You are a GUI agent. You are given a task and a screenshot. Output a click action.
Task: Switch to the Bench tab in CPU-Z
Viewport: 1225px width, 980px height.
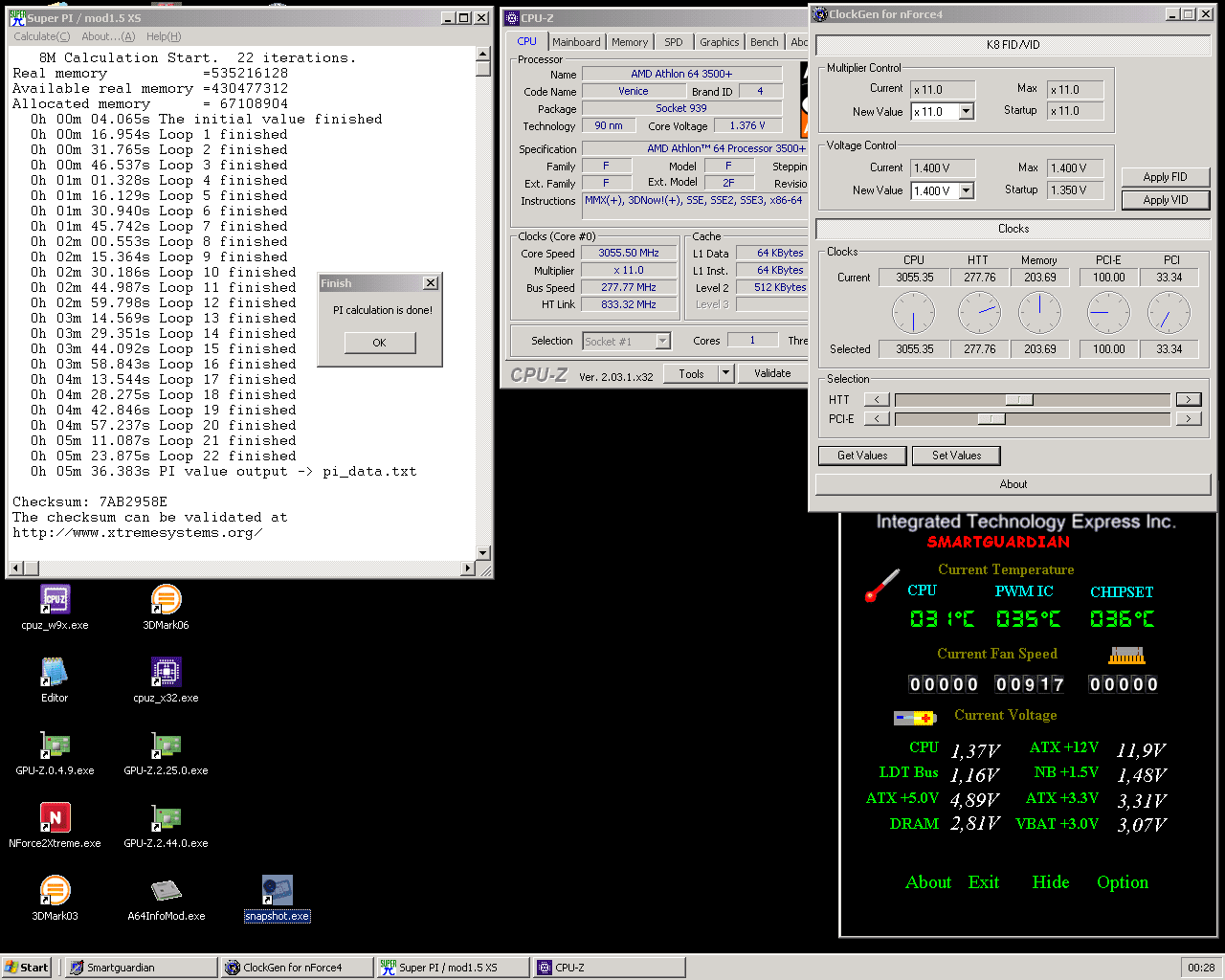click(764, 42)
